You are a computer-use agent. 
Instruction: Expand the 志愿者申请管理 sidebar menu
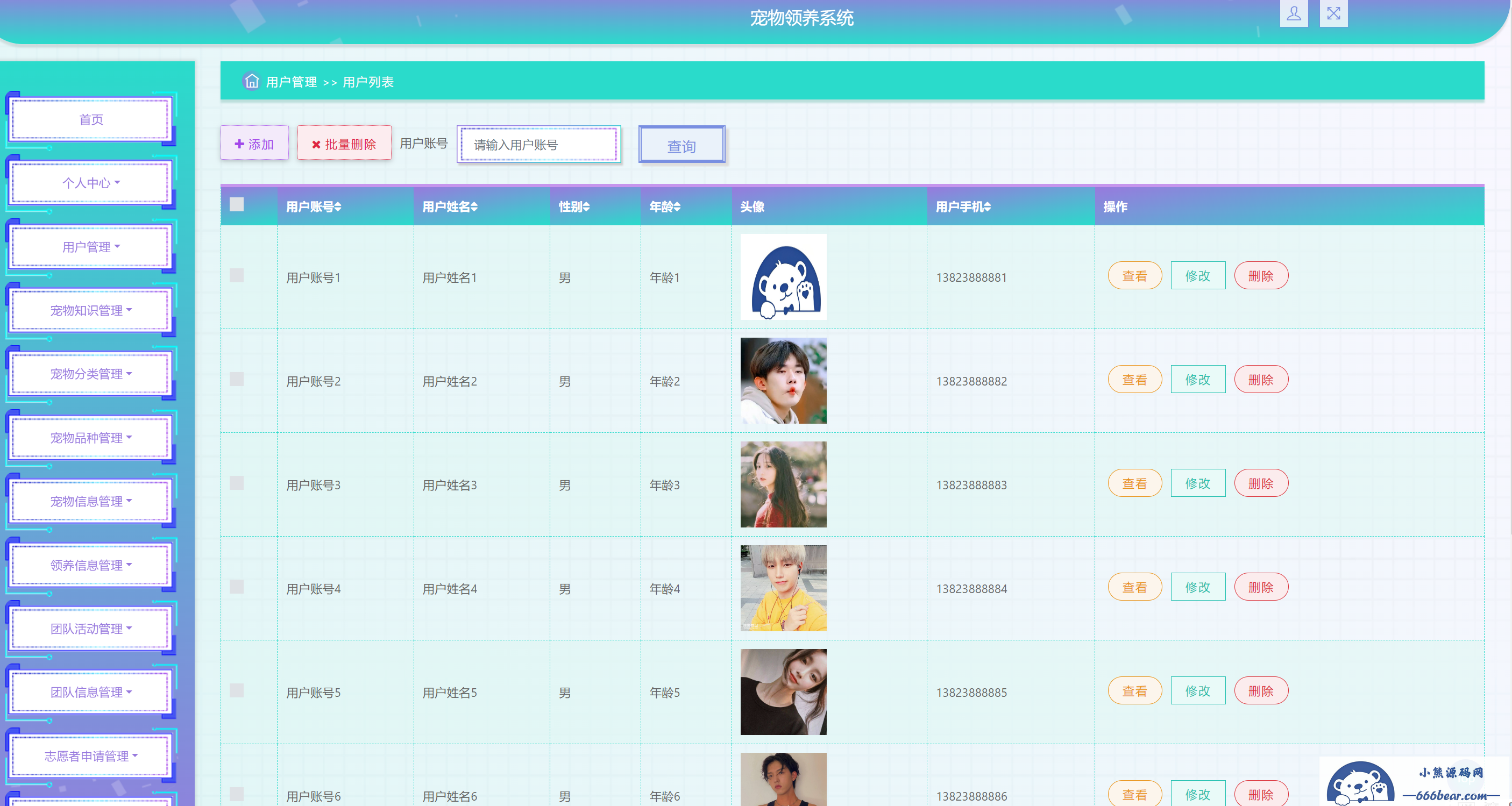tap(91, 756)
